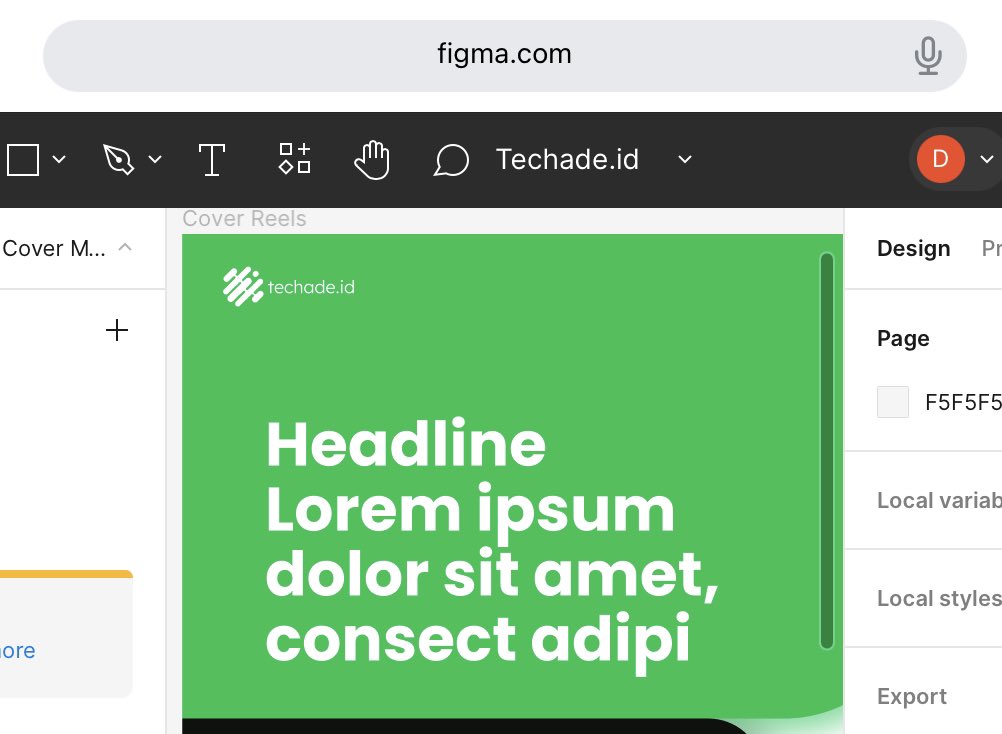Select the Frame tool in the toolbar
Viewport: 1002px width, 734px height.
22,158
